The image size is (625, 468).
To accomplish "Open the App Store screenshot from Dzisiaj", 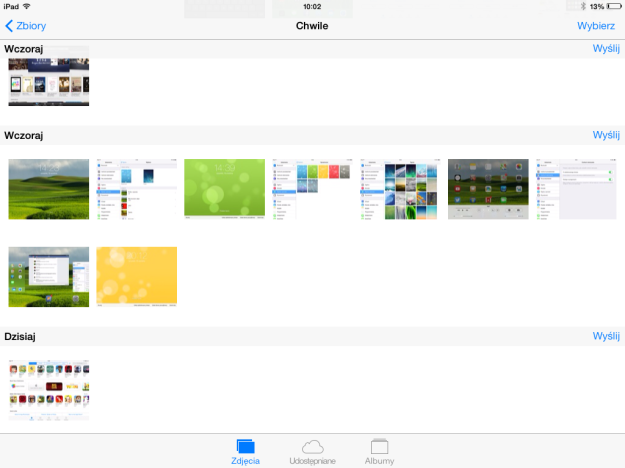I will pos(49,390).
